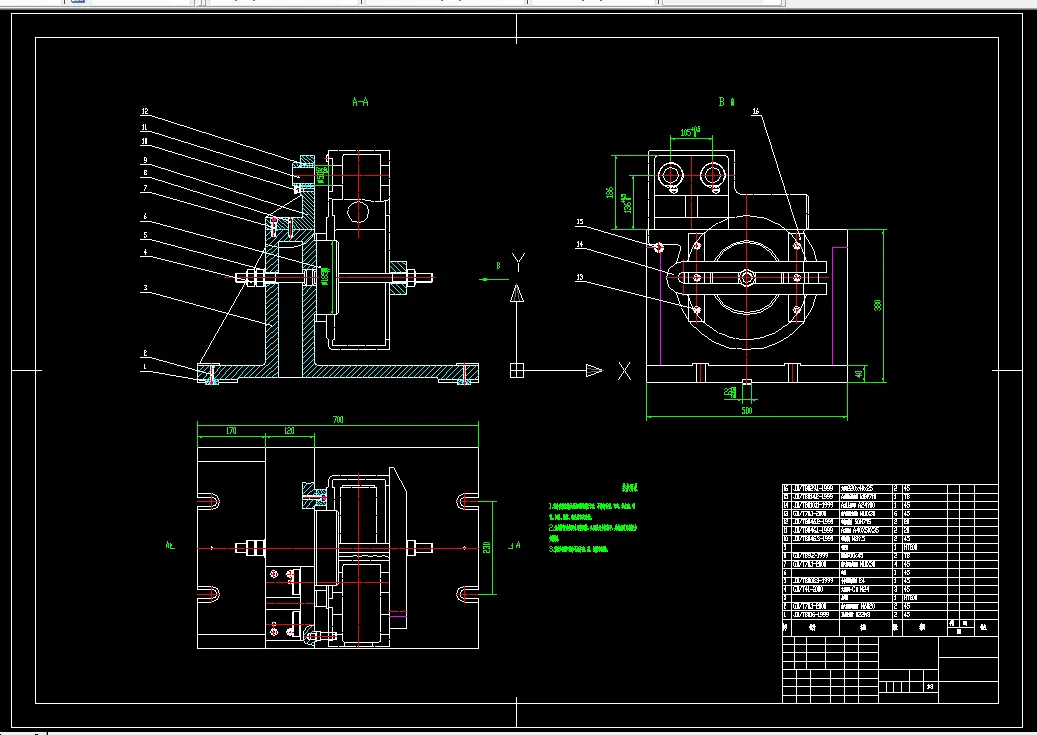Click the Y axis label of UCS icon
Viewport: 1037px width, 735px height.
pyautogui.click(x=518, y=263)
